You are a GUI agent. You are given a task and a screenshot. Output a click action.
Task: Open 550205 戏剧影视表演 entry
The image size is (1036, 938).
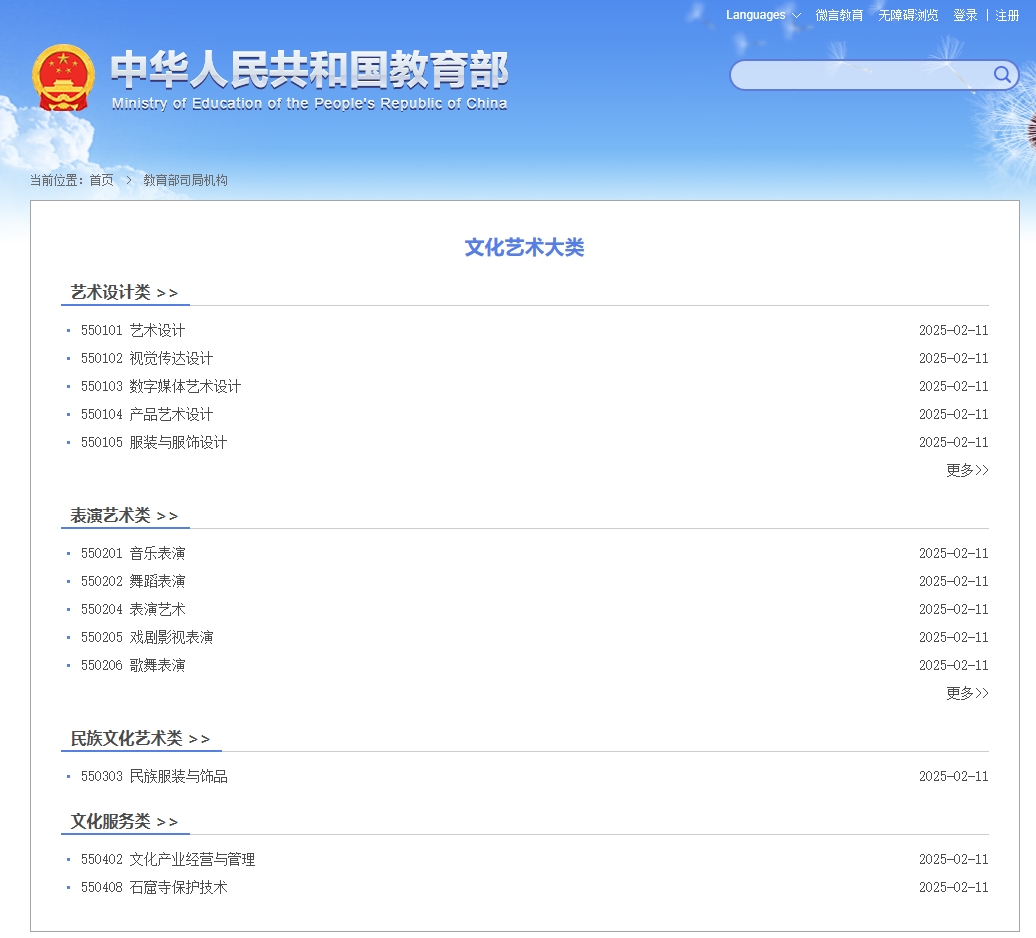(147, 637)
